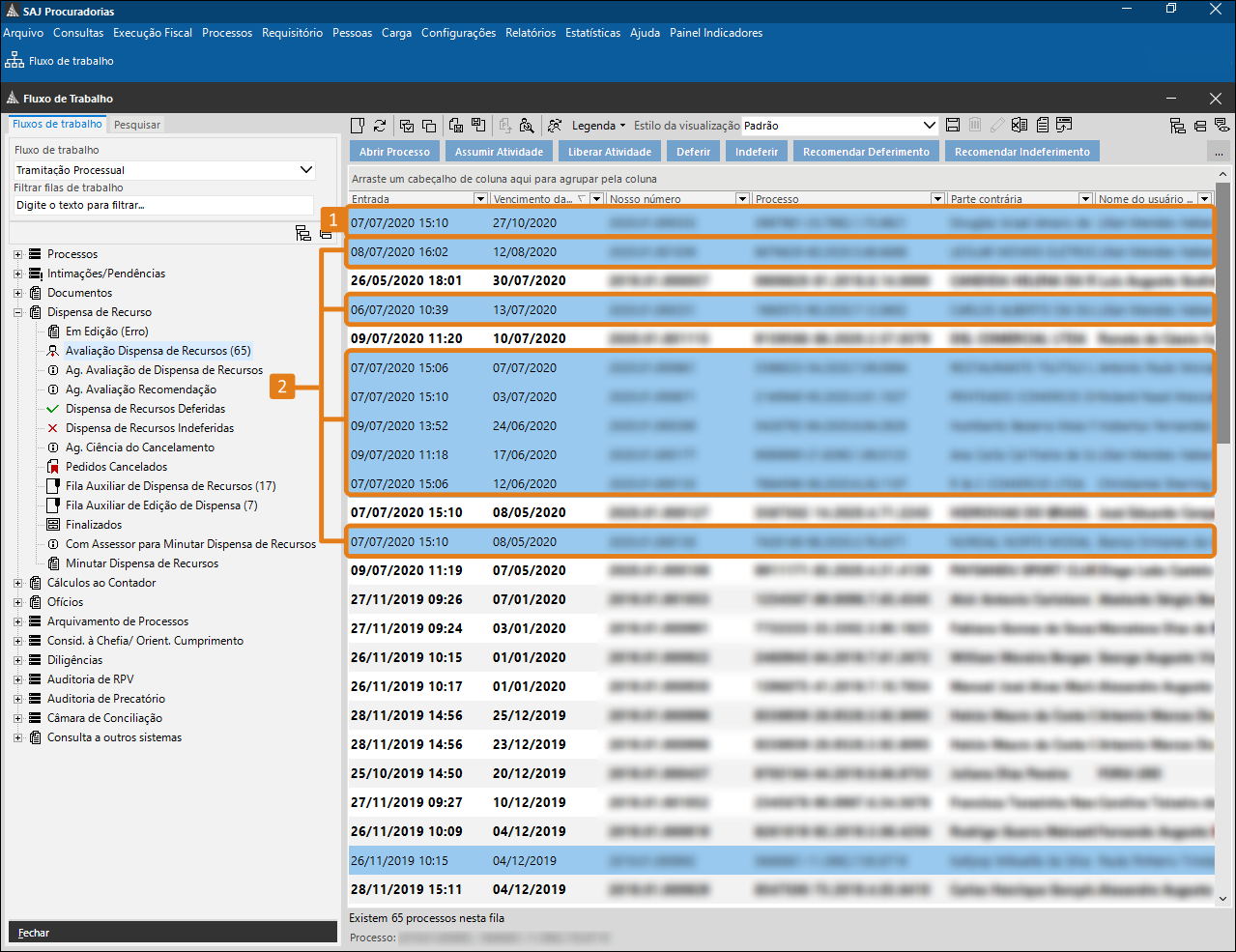Click the running figure icon beside Legenda
Screen dimensions: 1236x952
555,126
